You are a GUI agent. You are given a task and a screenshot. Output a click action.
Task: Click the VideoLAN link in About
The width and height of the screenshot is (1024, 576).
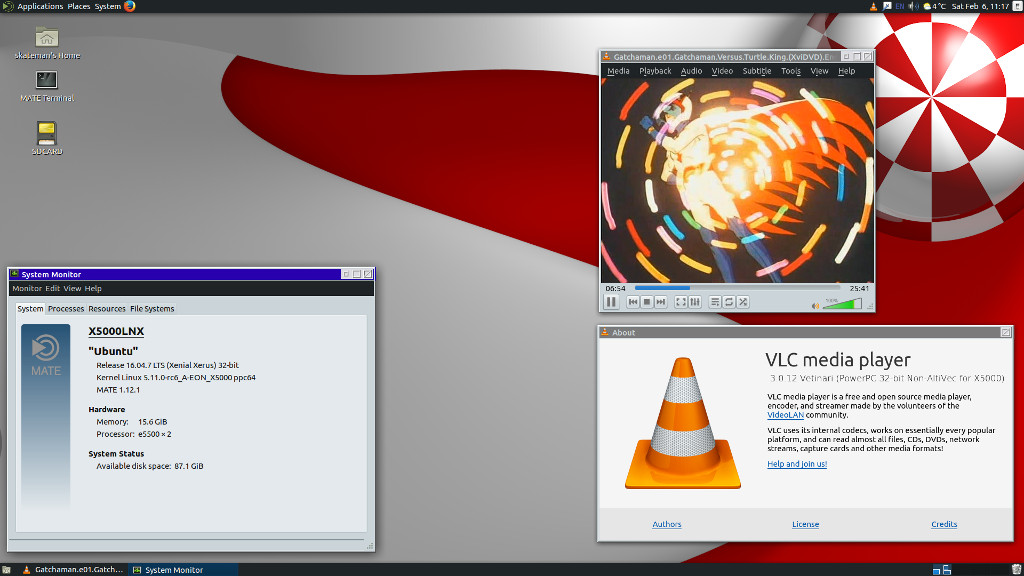click(785, 415)
